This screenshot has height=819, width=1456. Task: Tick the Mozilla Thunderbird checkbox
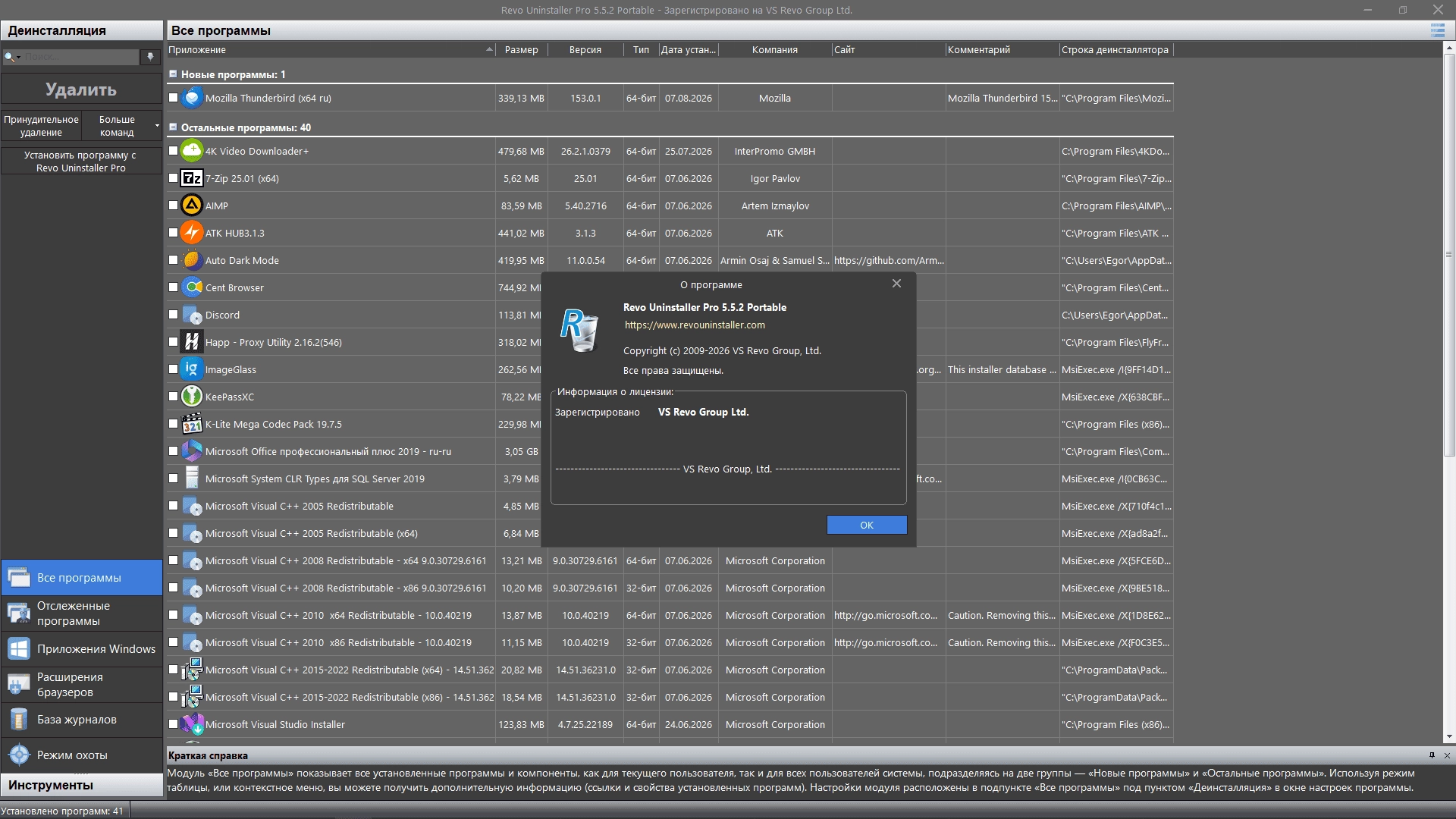pos(173,98)
